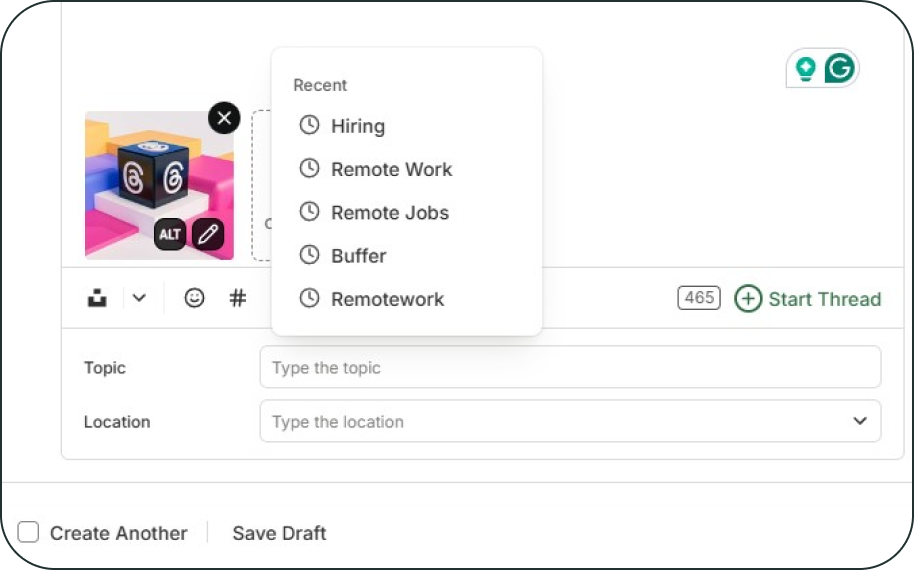Choose Remote Jobs recent hashtag
Screen dimensions: 914x570
(390, 212)
